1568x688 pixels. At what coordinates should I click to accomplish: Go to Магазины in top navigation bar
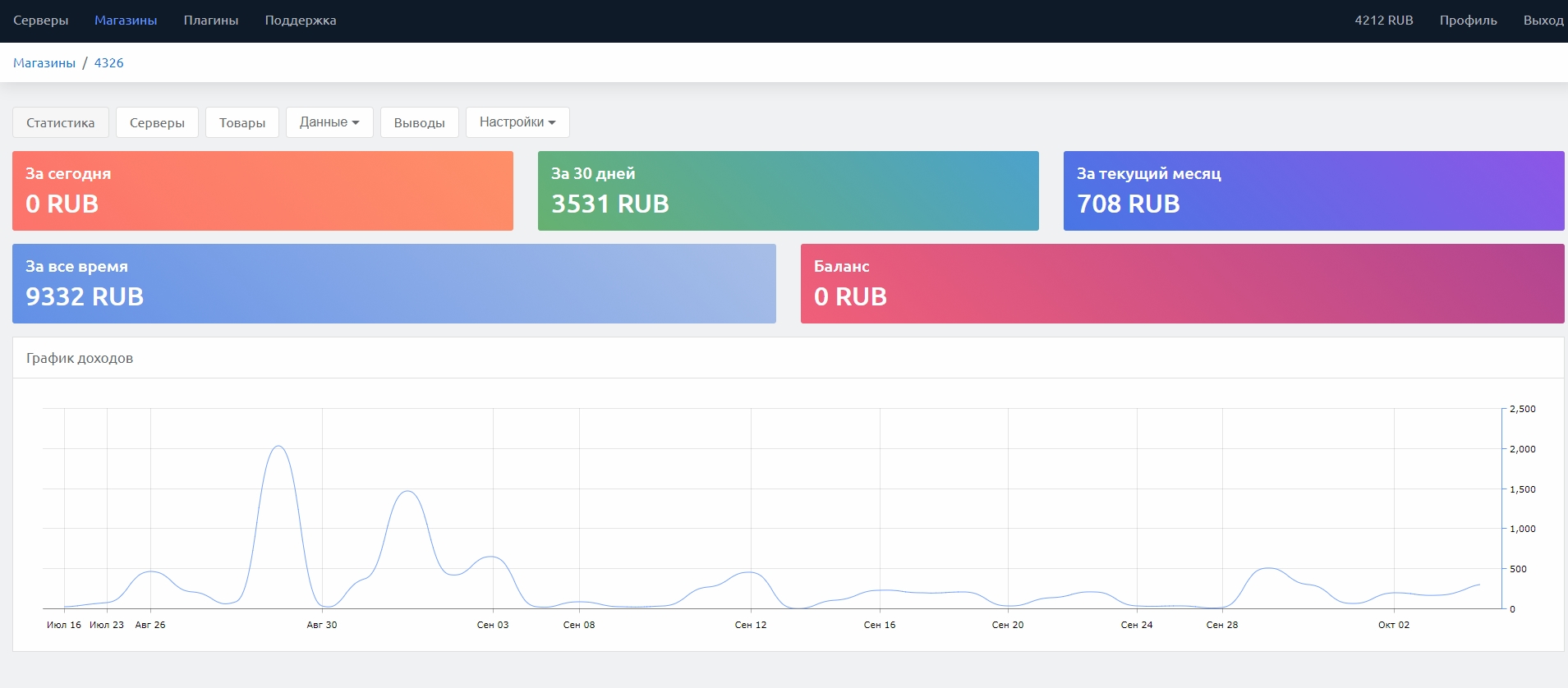point(126,21)
